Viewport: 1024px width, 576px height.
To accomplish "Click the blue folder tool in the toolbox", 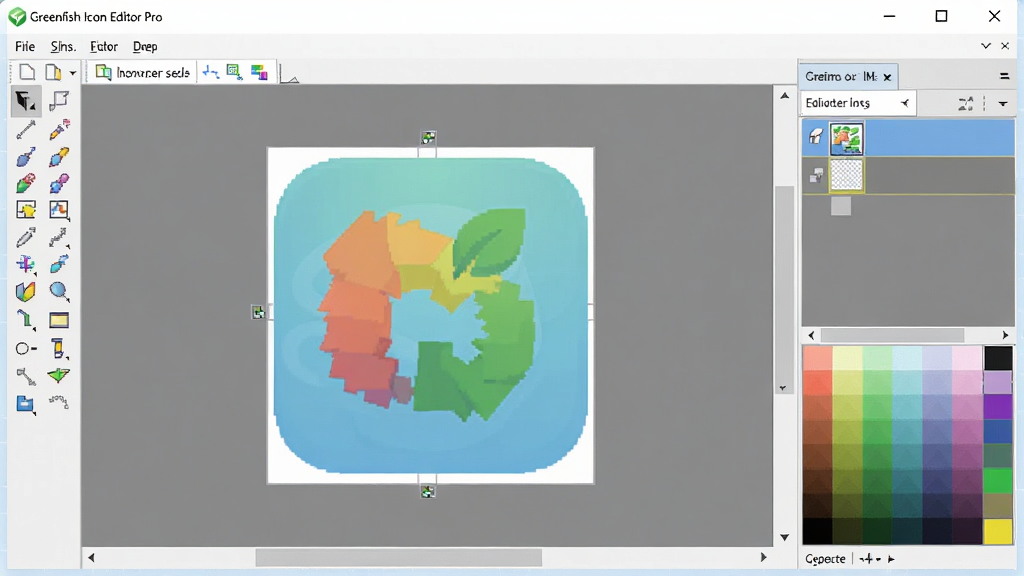I will click(25, 404).
